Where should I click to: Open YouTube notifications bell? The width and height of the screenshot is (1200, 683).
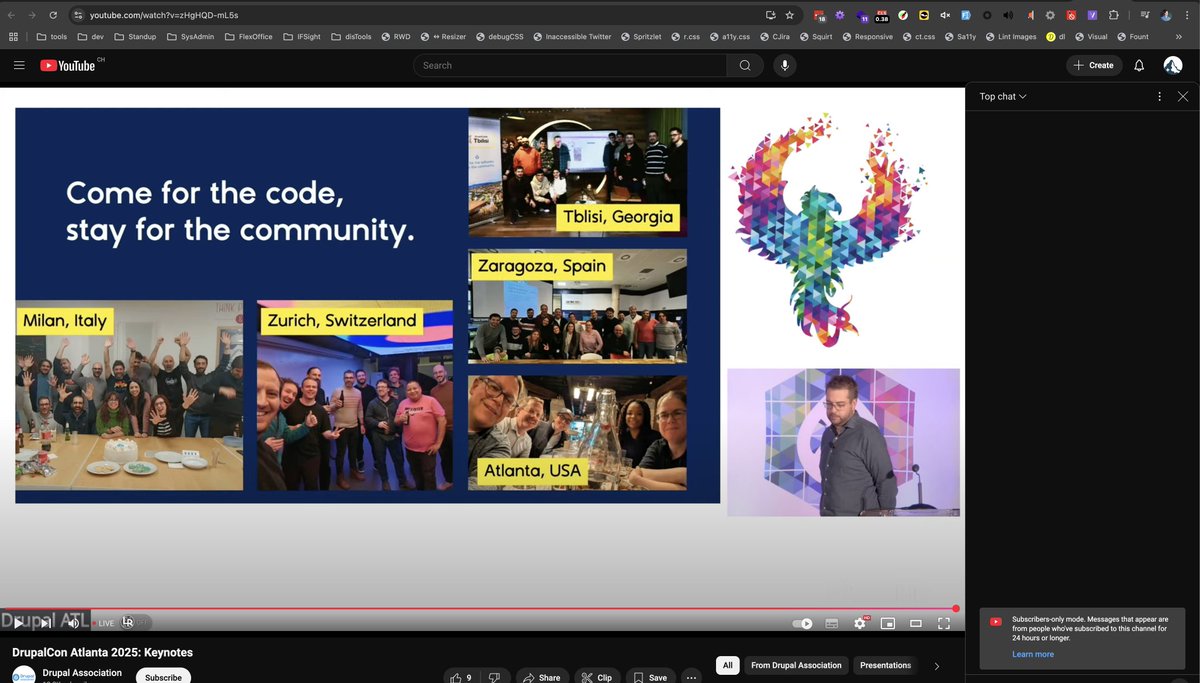coord(1138,65)
